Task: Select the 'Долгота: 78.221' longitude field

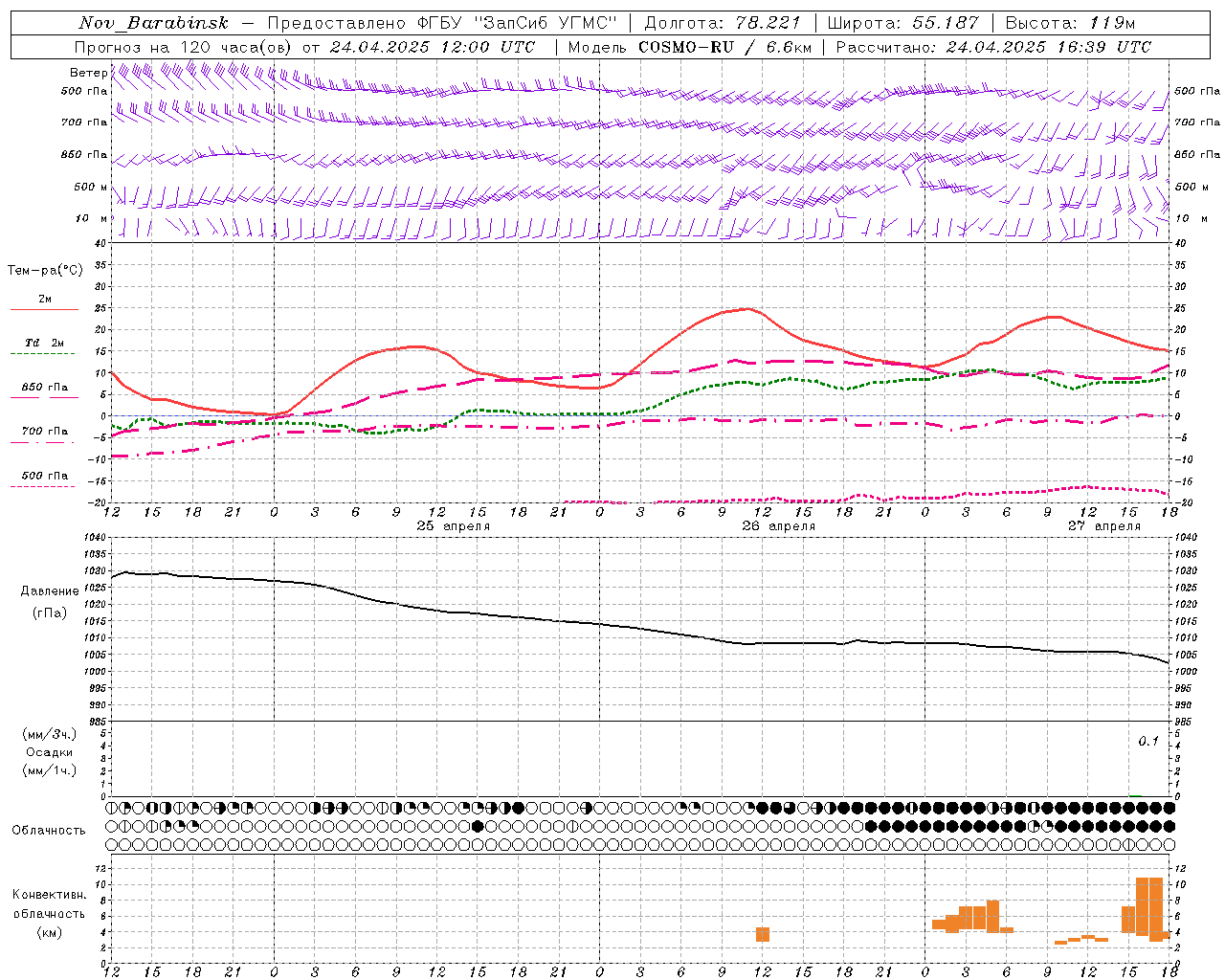Action: 723,23
